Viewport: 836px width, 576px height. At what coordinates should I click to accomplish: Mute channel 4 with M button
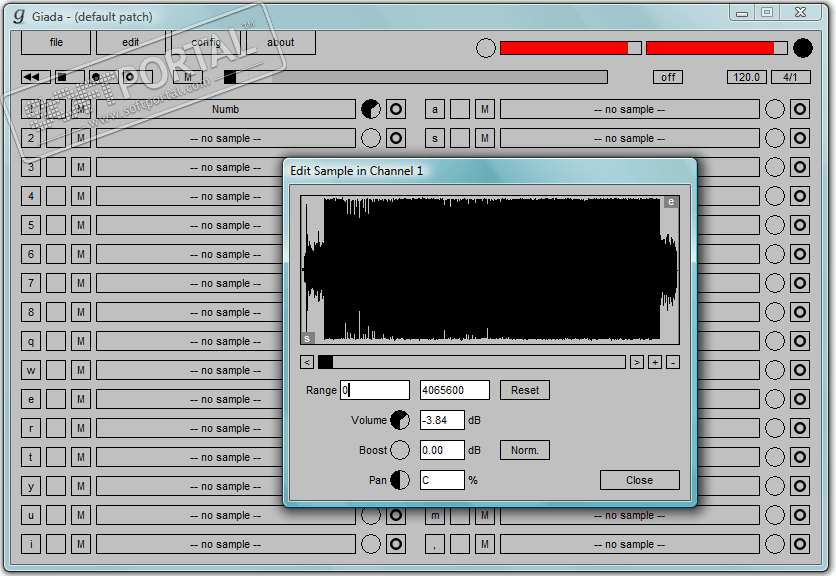point(81,196)
